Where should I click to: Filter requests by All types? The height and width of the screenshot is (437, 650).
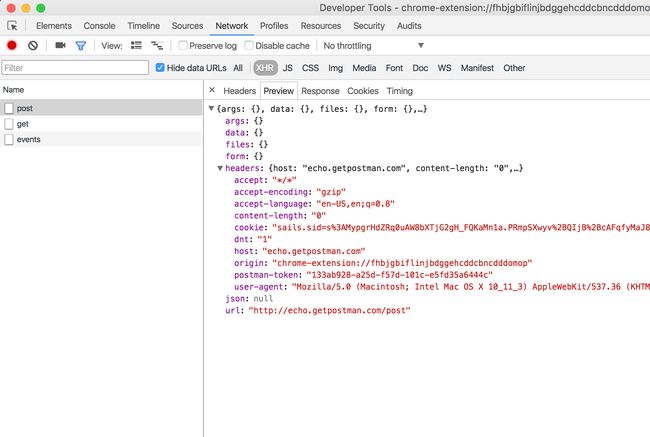[238, 68]
